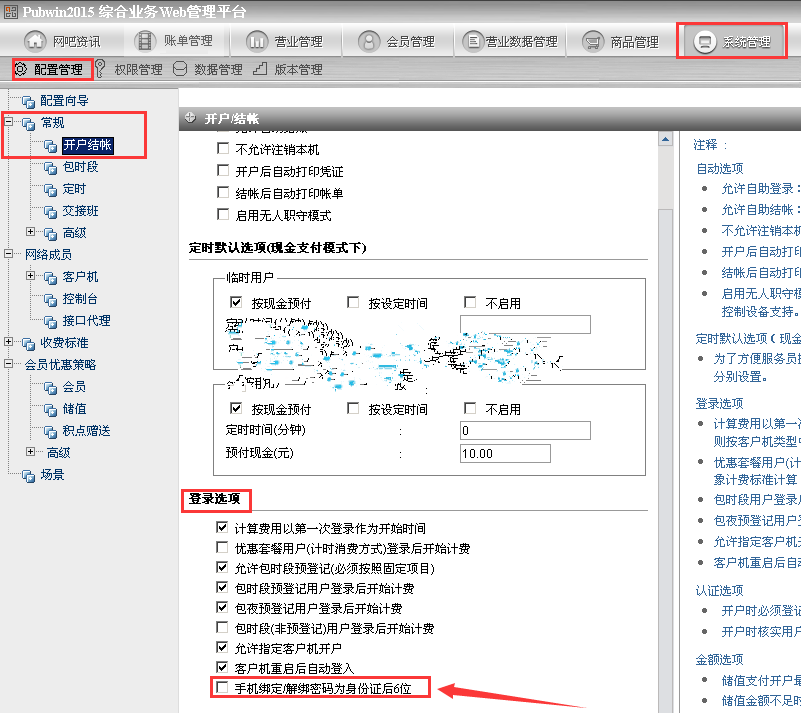Collapse the 常规 tree node
The height and width of the screenshot is (713, 801).
9,123
